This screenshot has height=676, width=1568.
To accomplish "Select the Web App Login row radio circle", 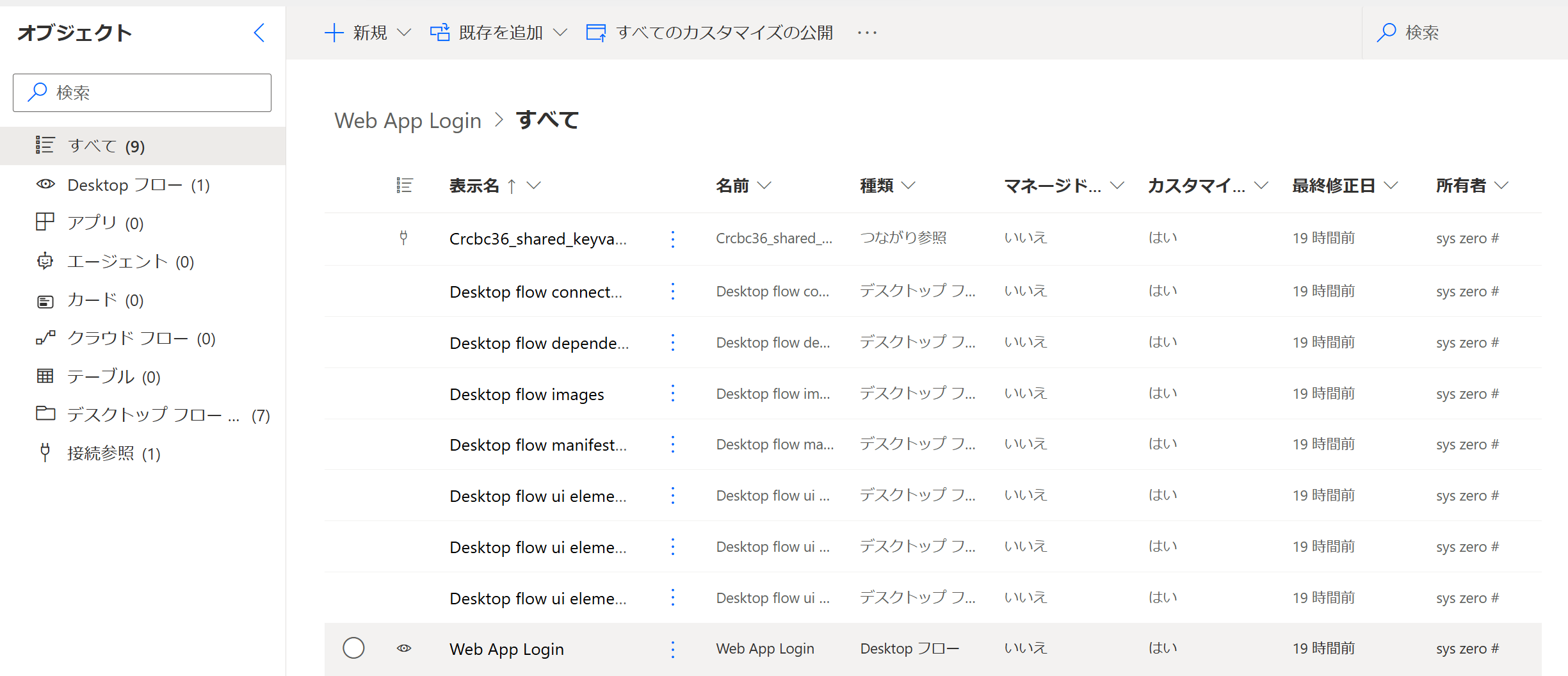I will [x=353, y=648].
